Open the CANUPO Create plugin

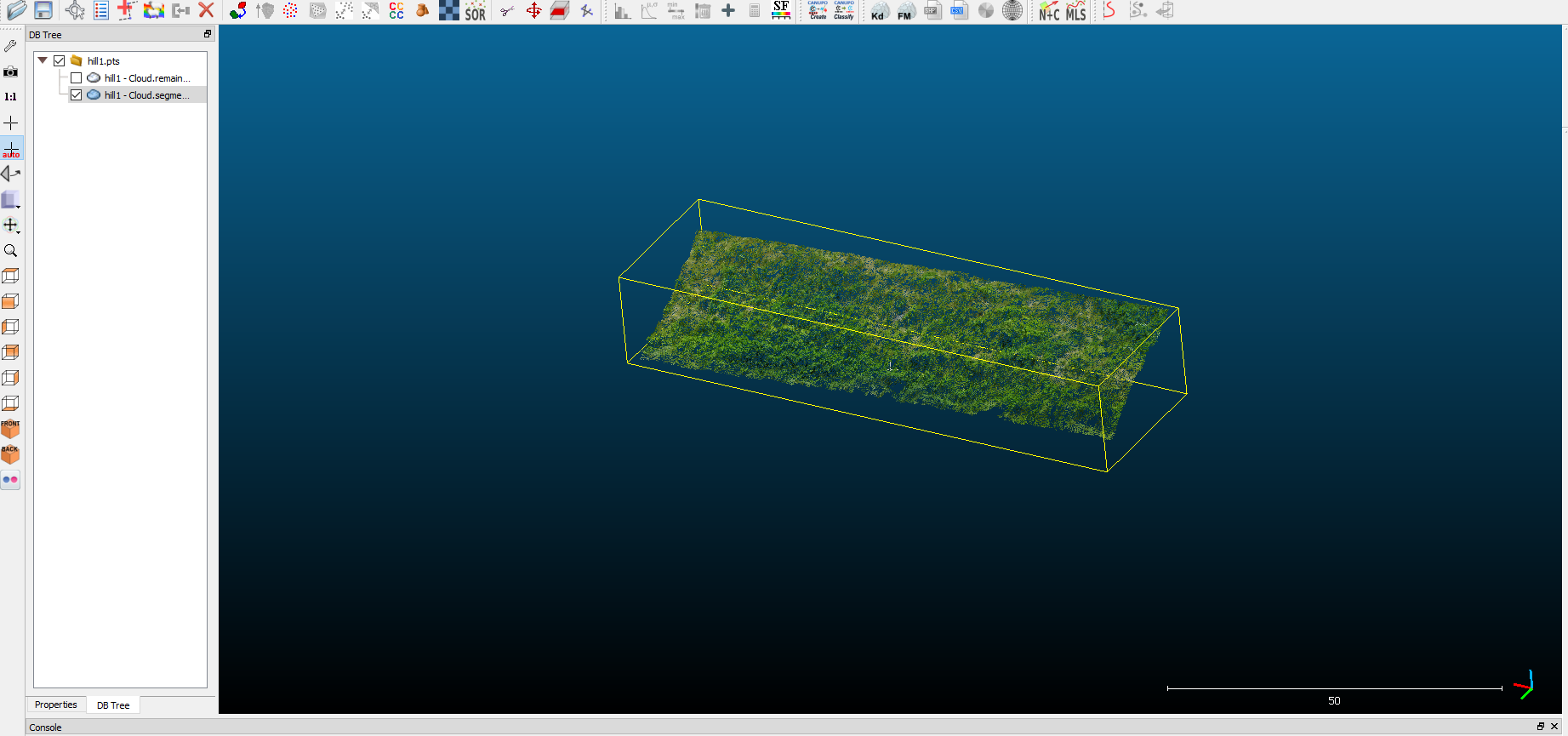coord(818,10)
